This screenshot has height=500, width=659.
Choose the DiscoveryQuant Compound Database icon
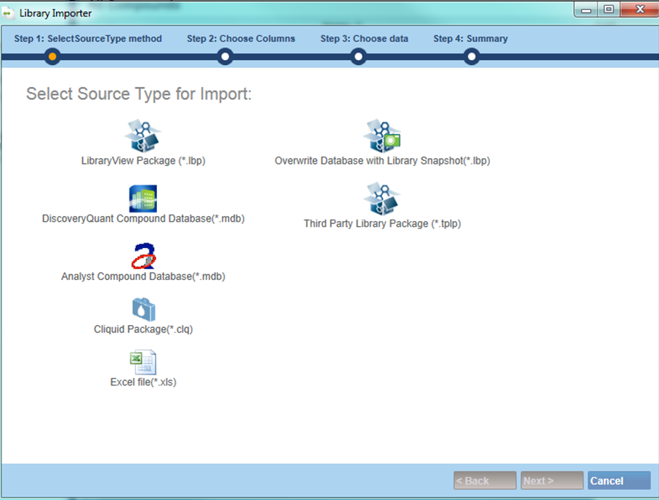(143, 197)
